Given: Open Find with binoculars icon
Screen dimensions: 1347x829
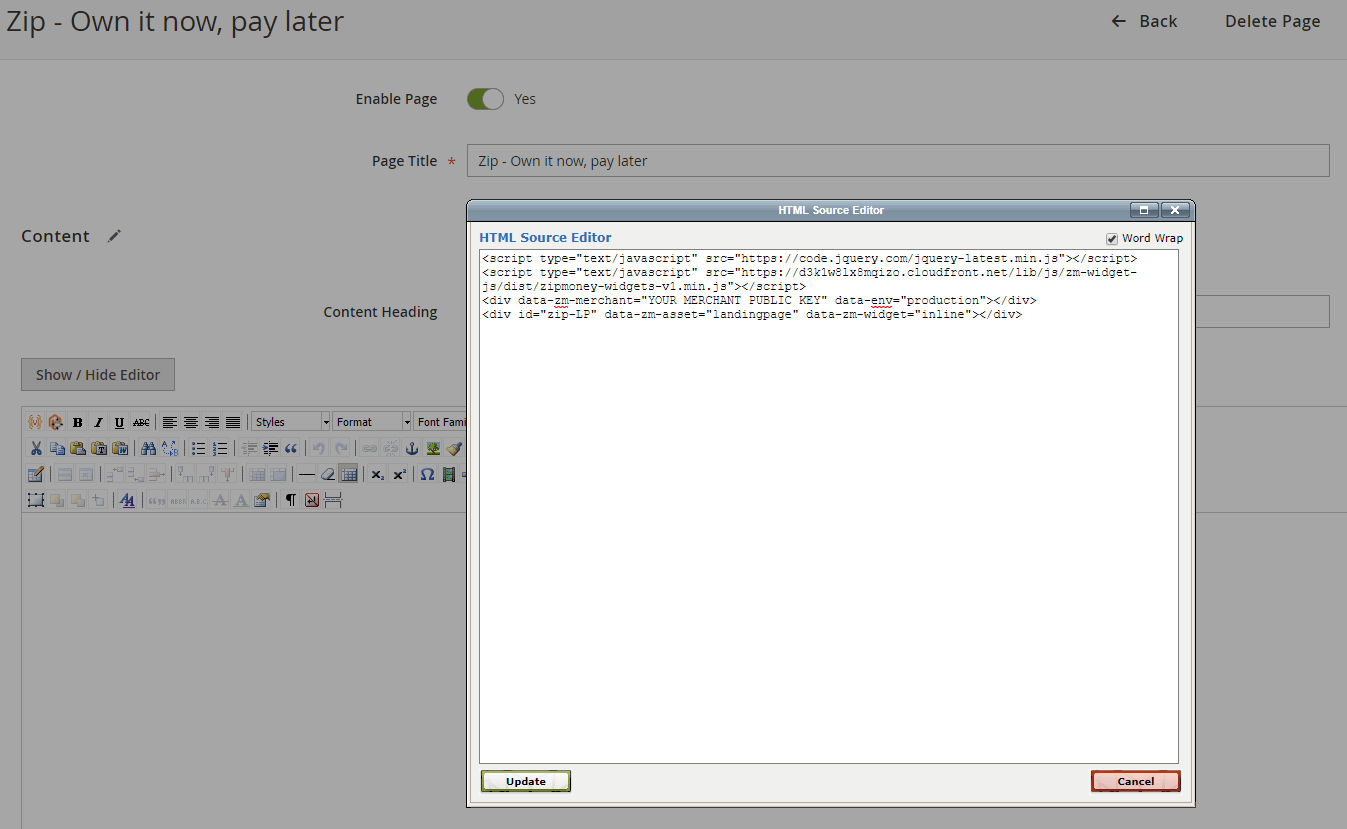Looking at the screenshot, I should tap(148, 448).
